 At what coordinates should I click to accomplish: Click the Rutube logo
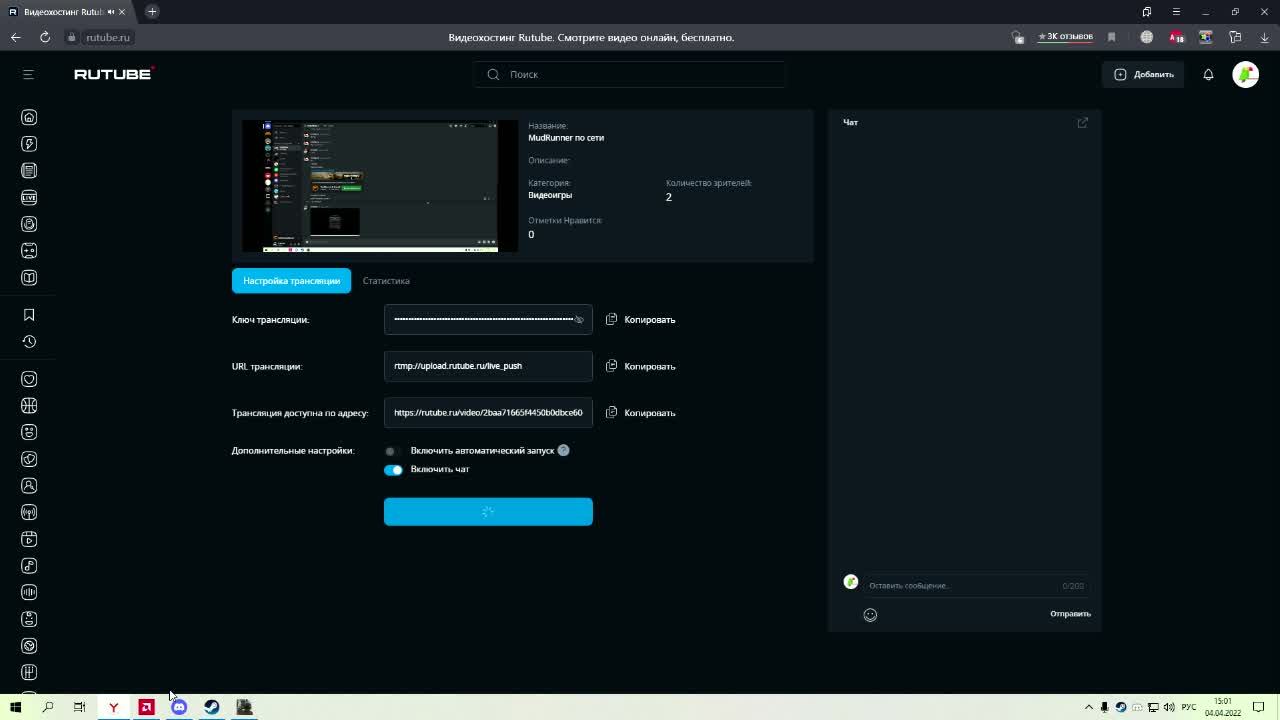113,74
